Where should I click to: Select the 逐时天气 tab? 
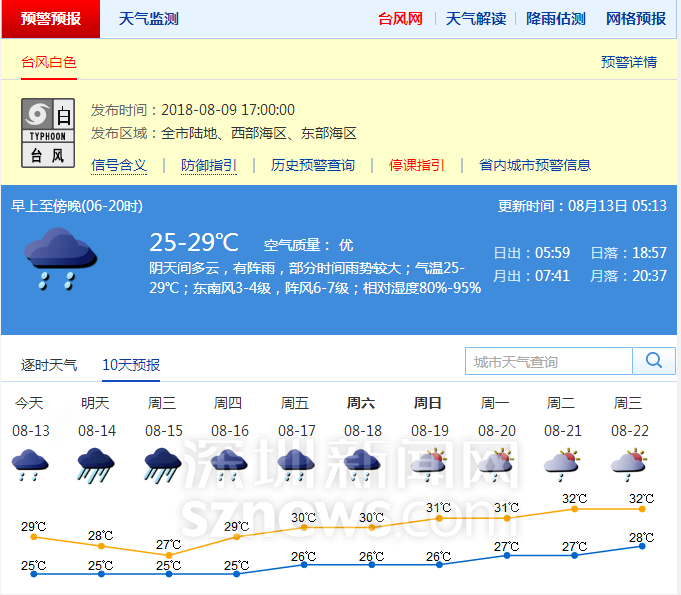coord(49,365)
